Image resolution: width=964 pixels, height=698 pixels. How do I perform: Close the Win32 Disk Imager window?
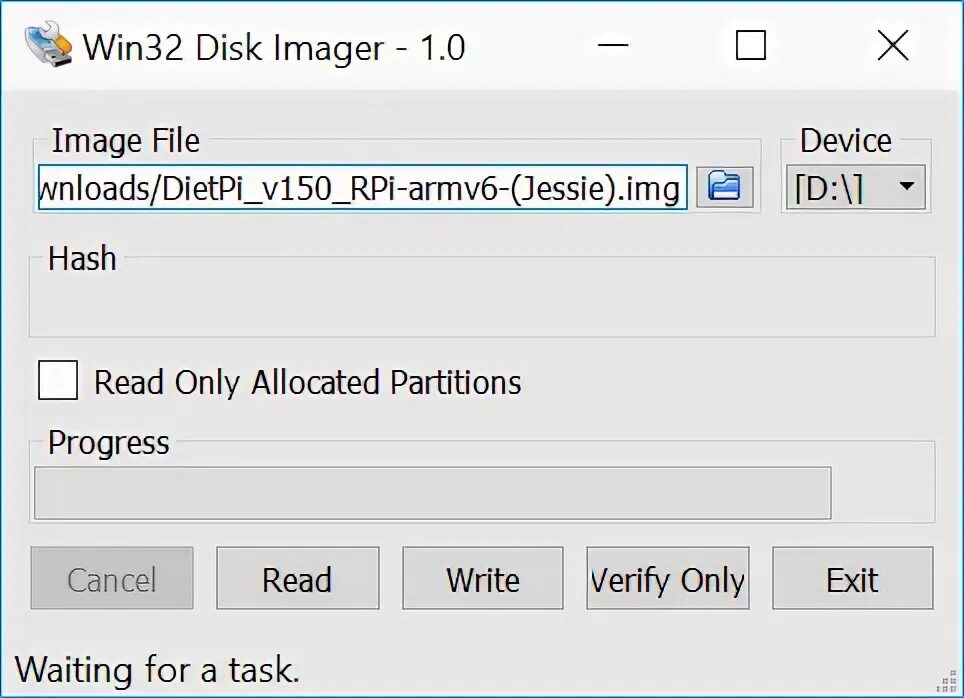pos(893,45)
